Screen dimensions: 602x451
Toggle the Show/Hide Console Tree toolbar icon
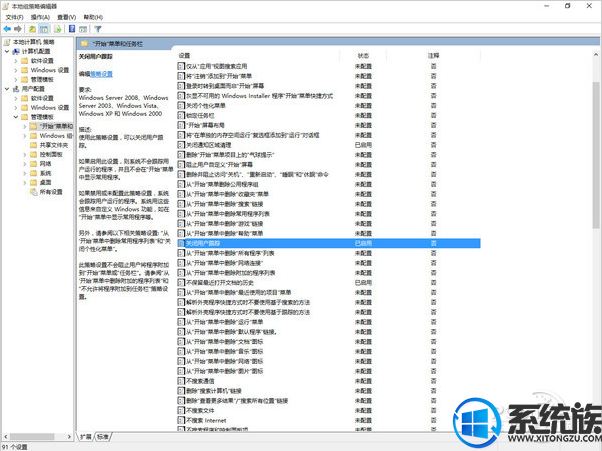click(x=44, y=29)
